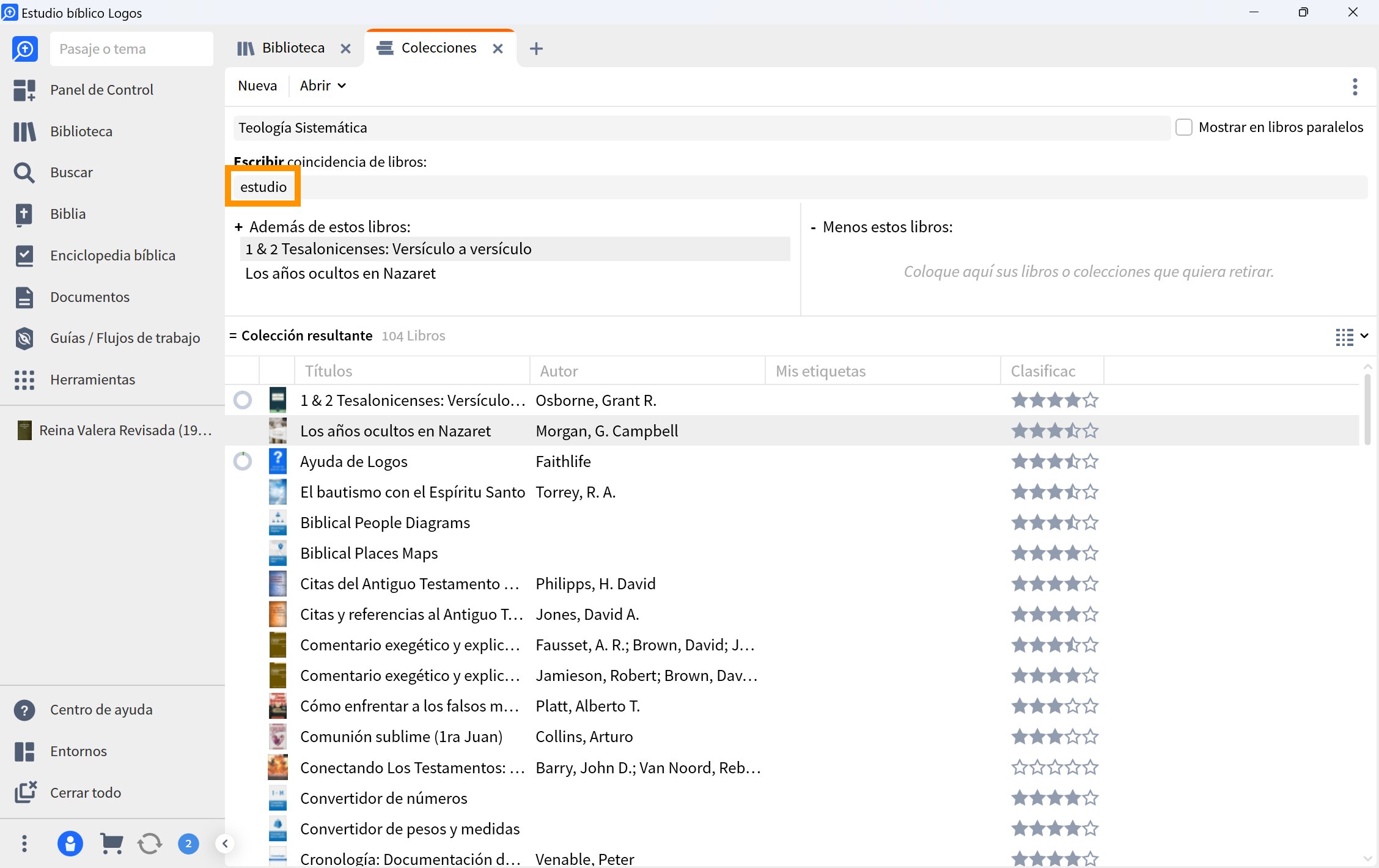The image size is (1379, 868).
Task: Open Centro de ayuda
Action: (x=101, y=710)
